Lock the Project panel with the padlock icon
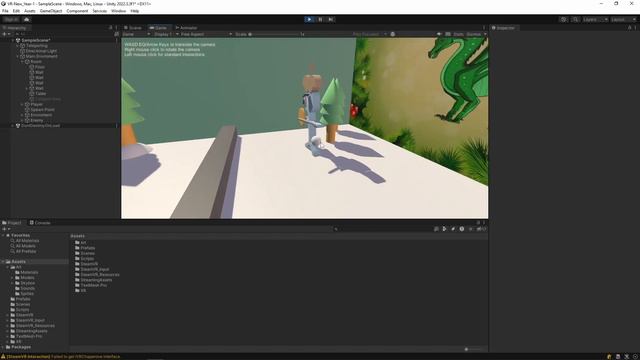The image size is (640, 360). 478,223
